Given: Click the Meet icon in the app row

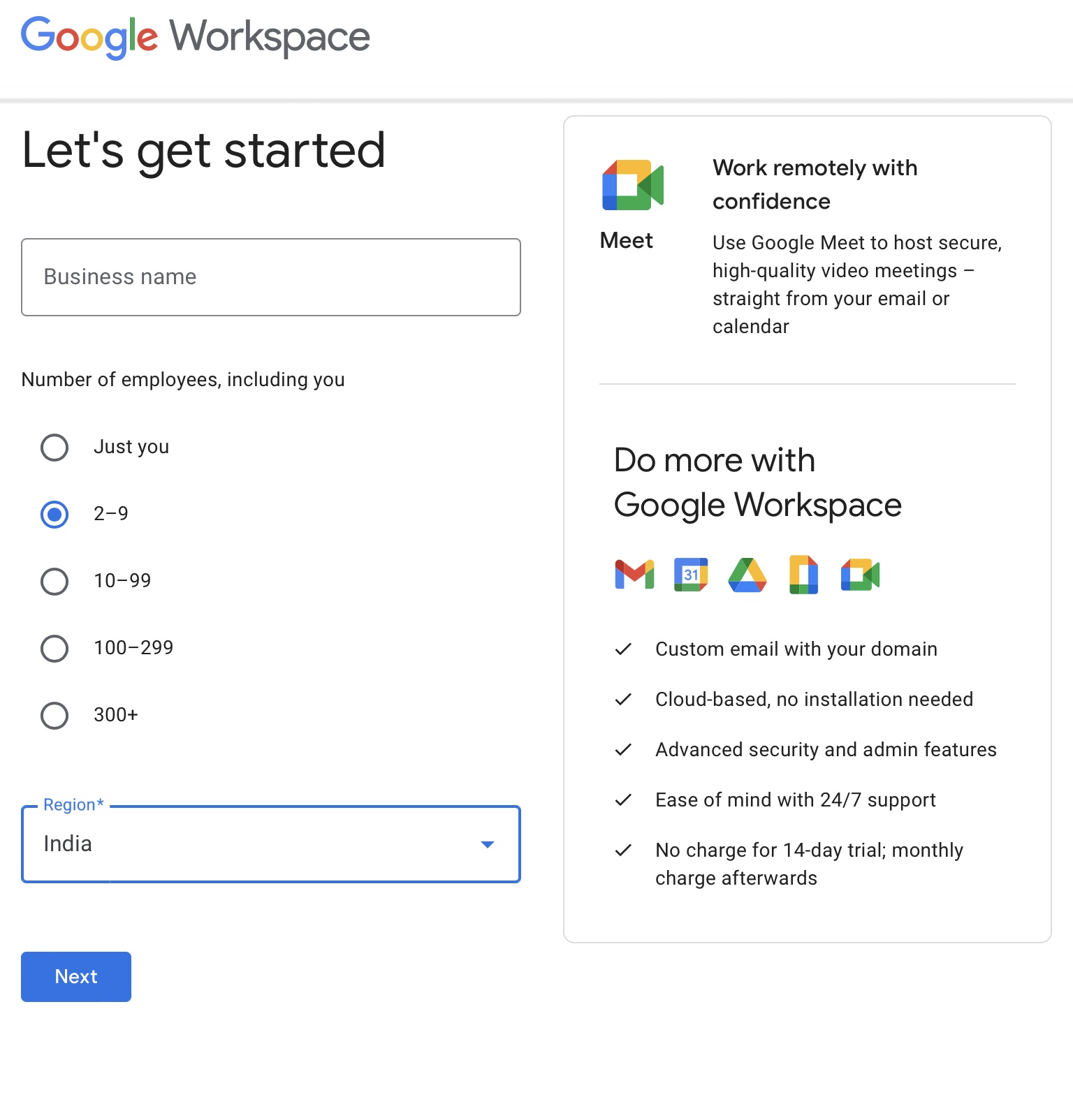Looking at the screenshot, I should point(860,575).
